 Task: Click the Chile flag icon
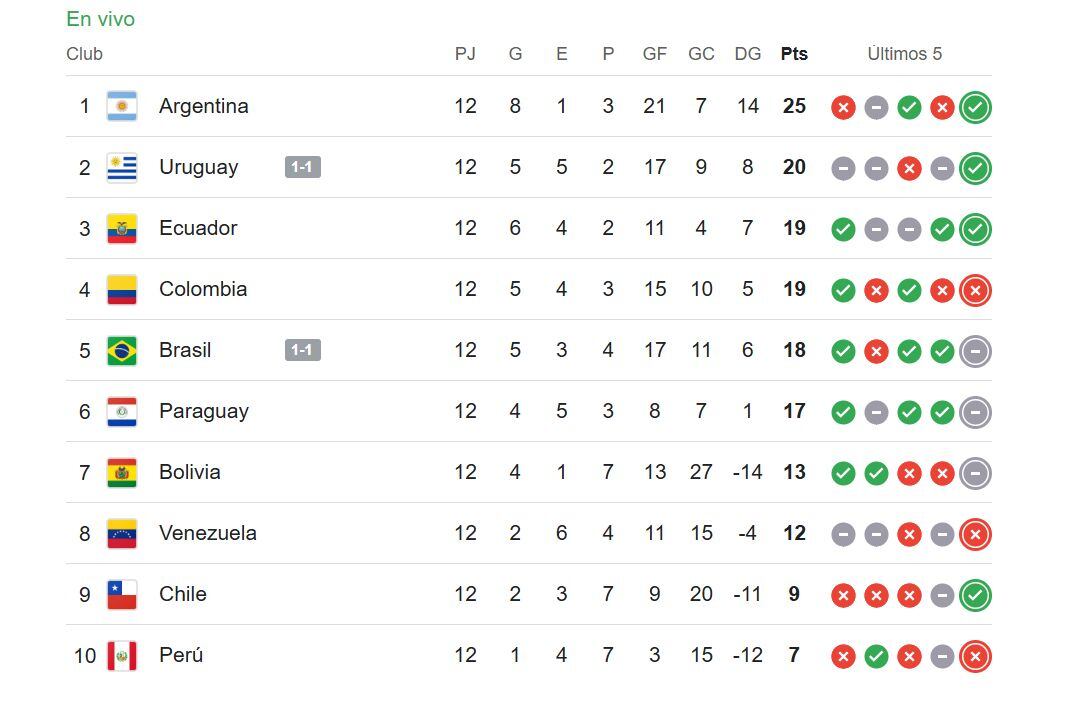point(122,594)
